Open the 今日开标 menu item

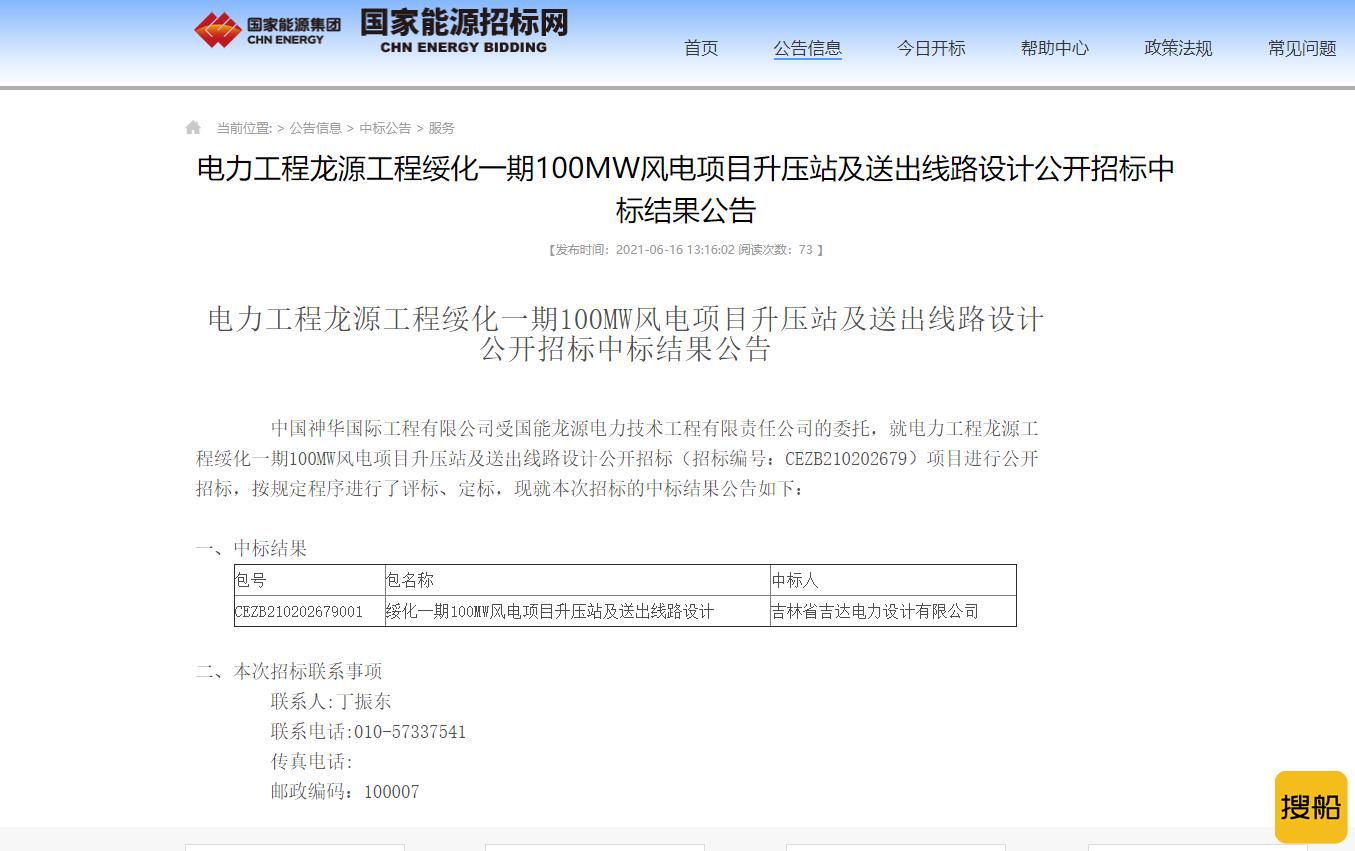[x=931, y=48]
